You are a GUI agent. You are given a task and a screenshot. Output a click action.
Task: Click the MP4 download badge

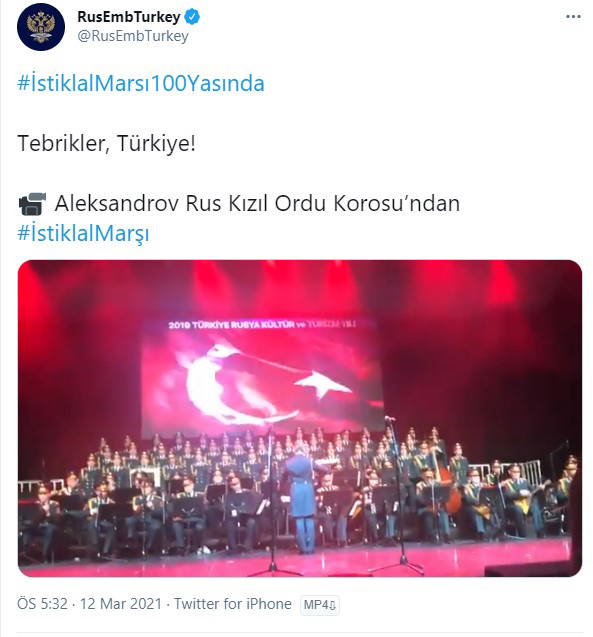tap(320, 605)
